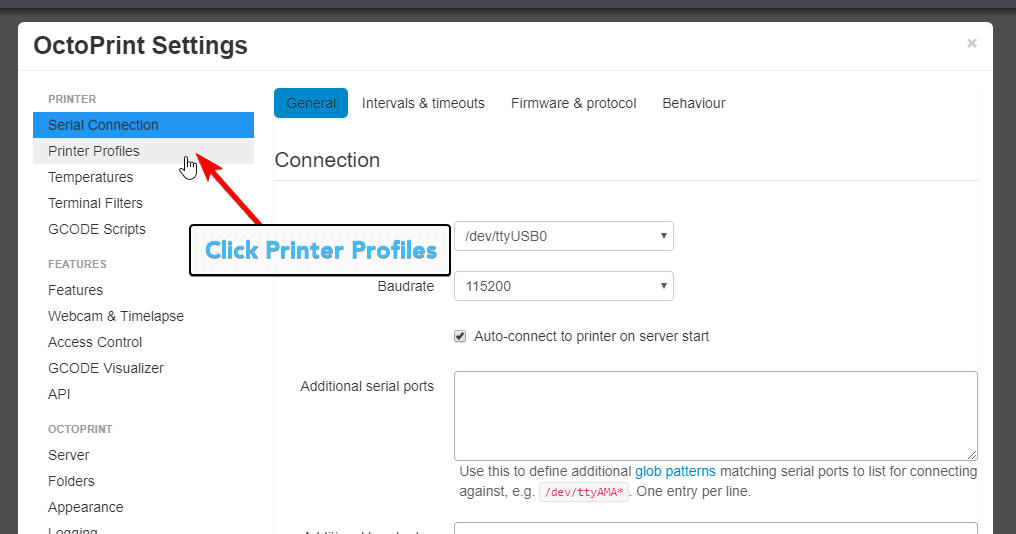Click into the Additional serial ports text area

pyautogui.click(x=715, y=416)
